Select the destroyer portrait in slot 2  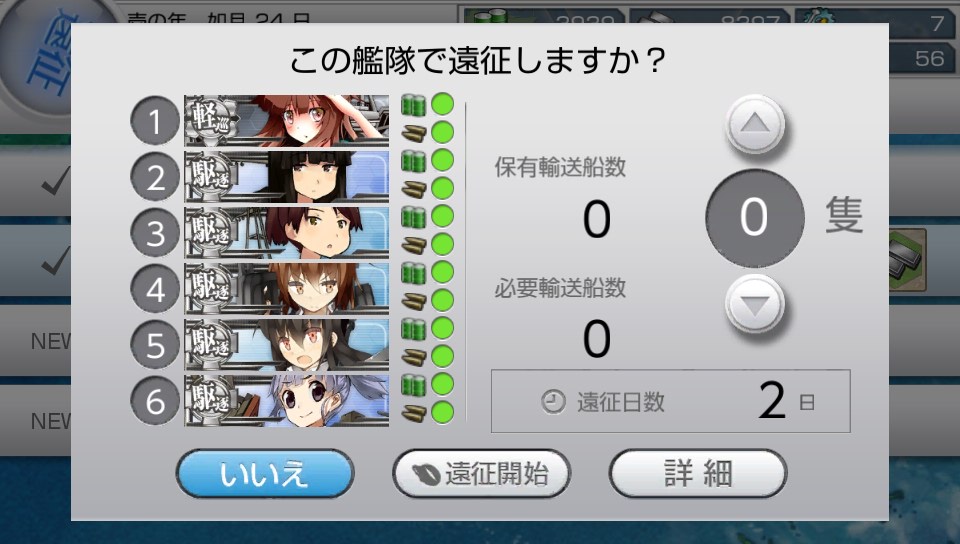[x=287, y=177]
